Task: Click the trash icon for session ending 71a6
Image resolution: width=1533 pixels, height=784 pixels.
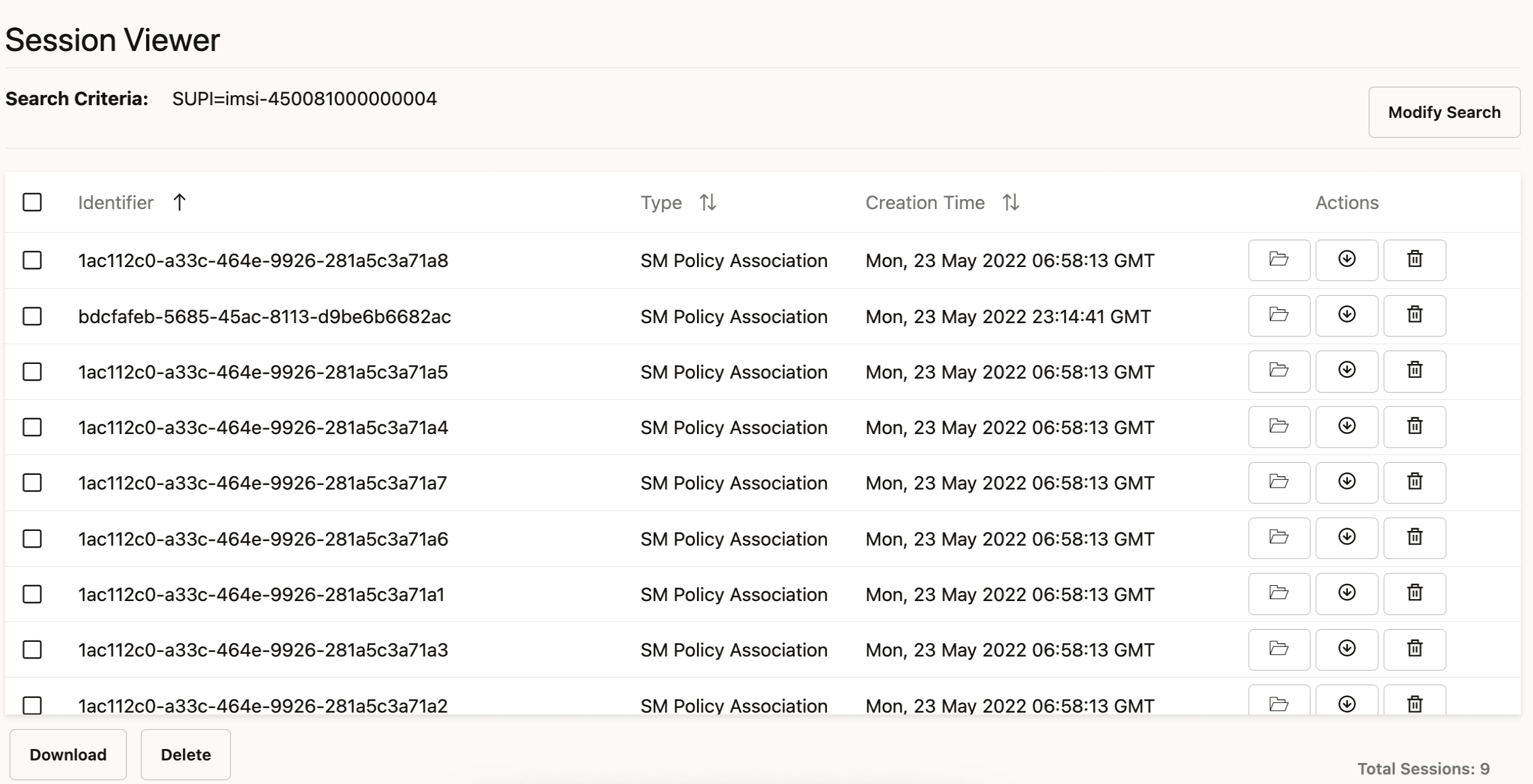Action: pos(1414,538)
